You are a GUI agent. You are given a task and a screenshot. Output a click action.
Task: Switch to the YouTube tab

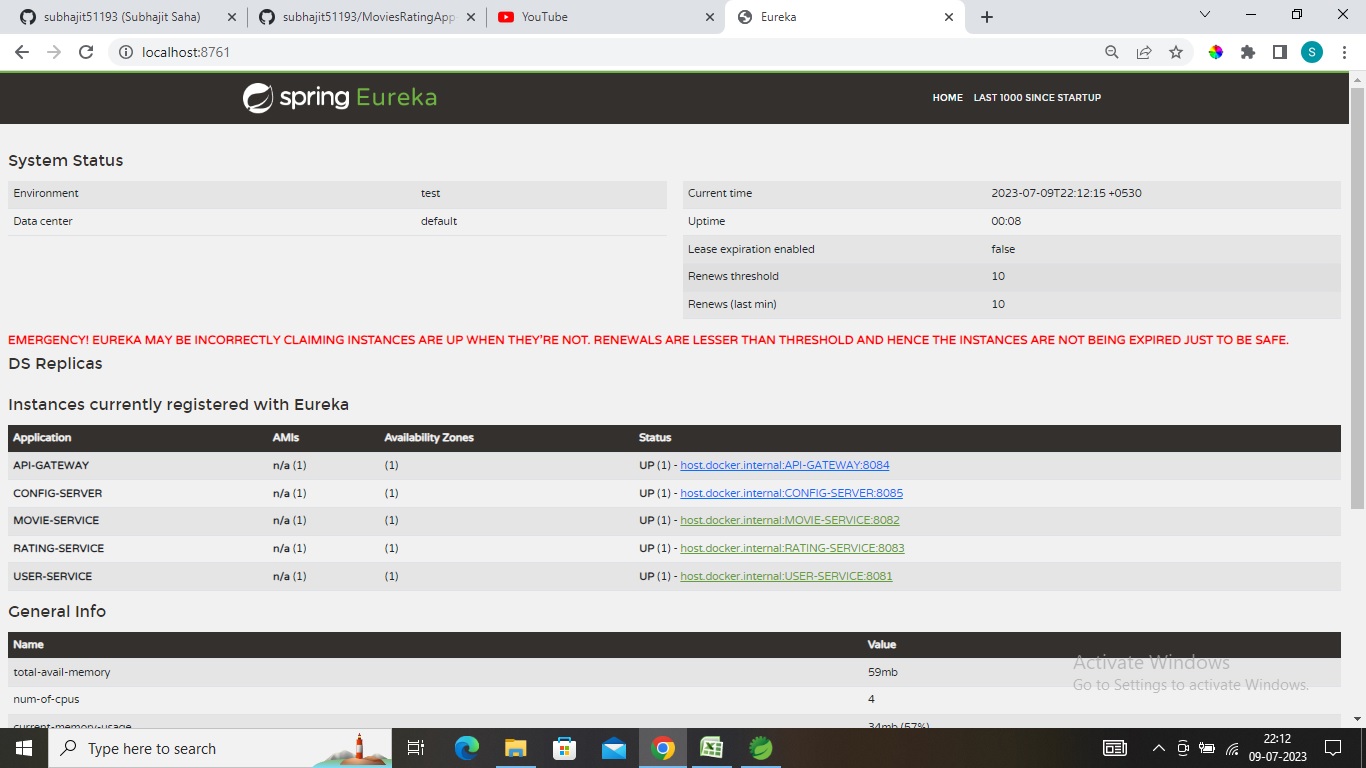coord(606,17)
